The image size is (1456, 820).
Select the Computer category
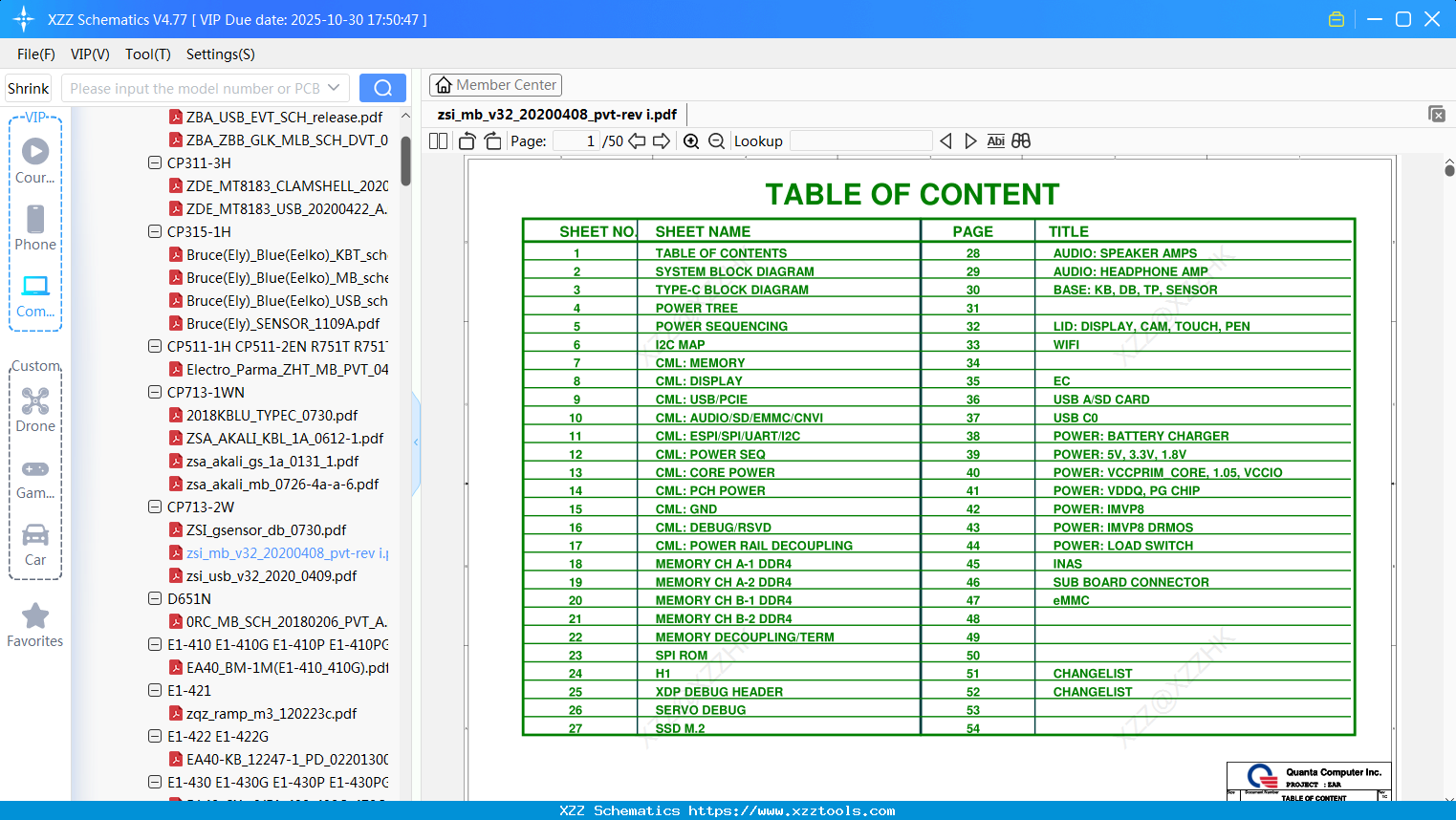tap(35, 295)
